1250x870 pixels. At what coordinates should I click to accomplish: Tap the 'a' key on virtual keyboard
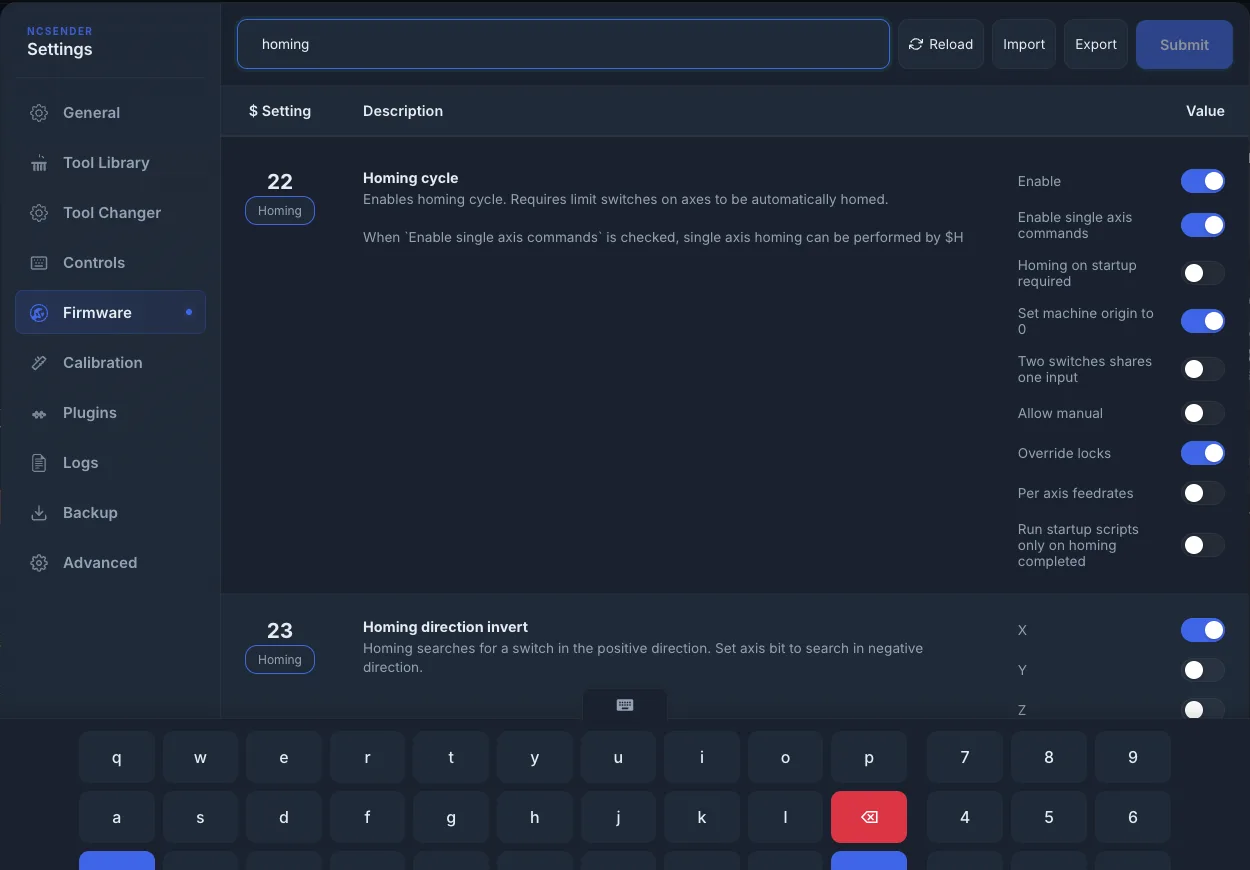[117, 817]
